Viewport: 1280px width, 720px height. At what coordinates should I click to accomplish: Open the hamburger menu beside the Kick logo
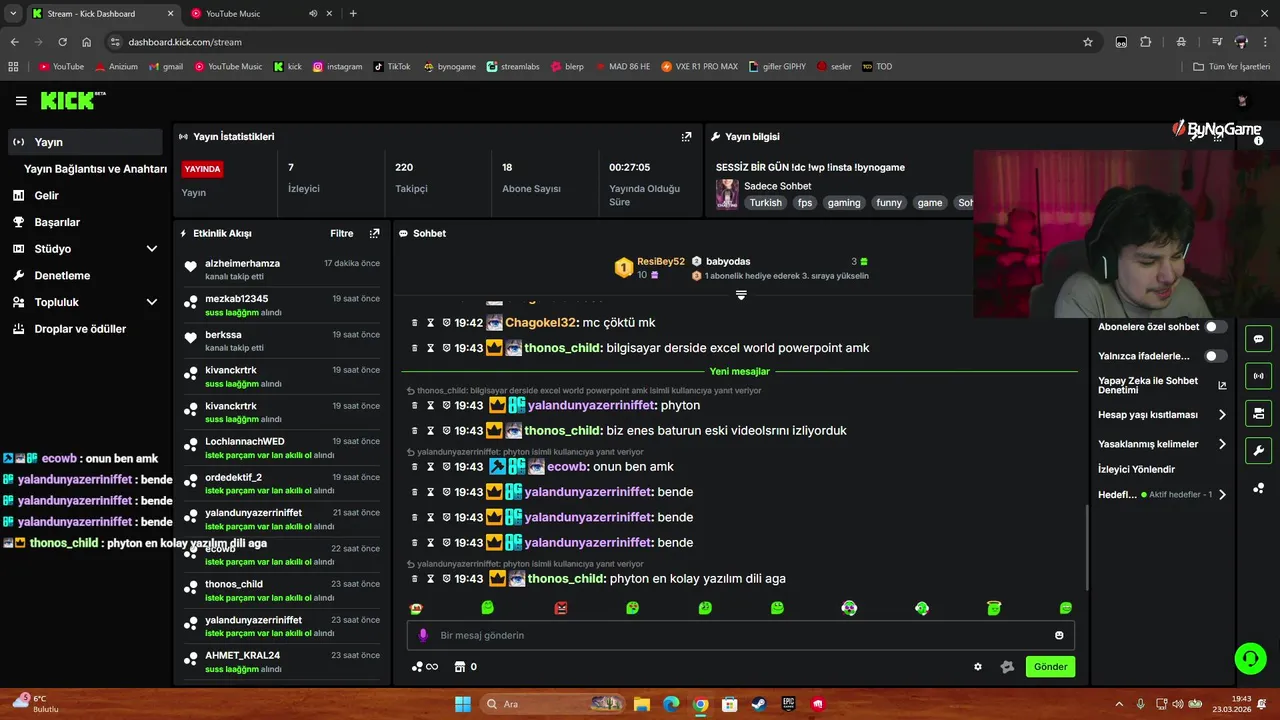[x=21, y=101]
